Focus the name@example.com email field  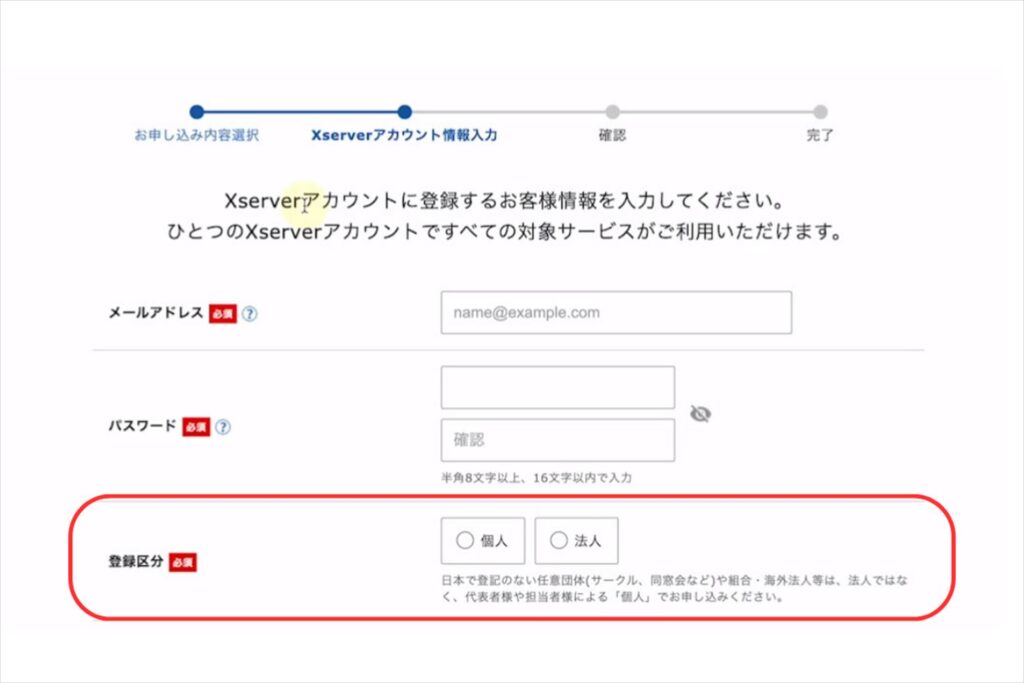(616, 313)
